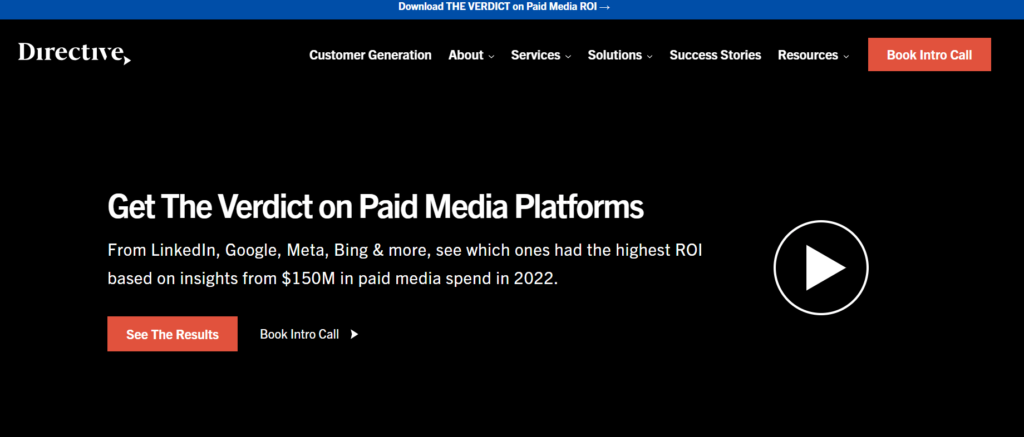Screen dimensions: 1024x437
Task: Expand the Services dropdown chevron
Action: tap(568, 57)
